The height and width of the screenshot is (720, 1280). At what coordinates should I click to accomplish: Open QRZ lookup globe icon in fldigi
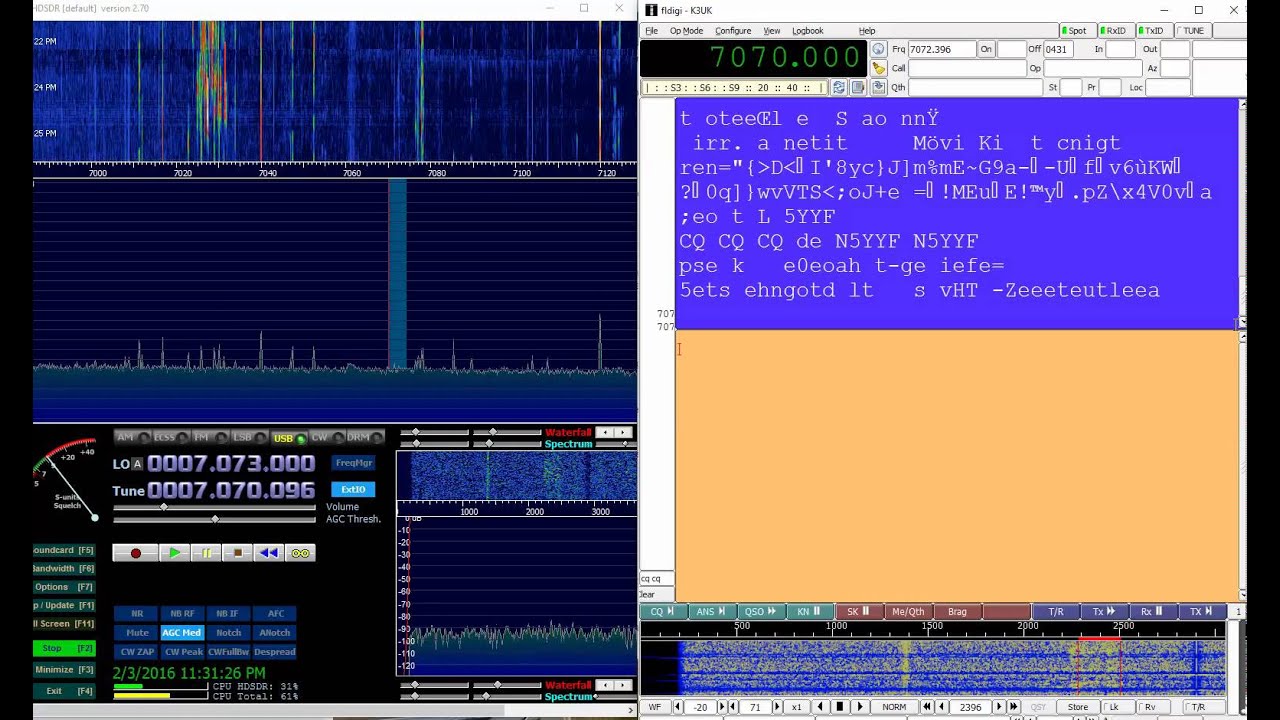878,49
